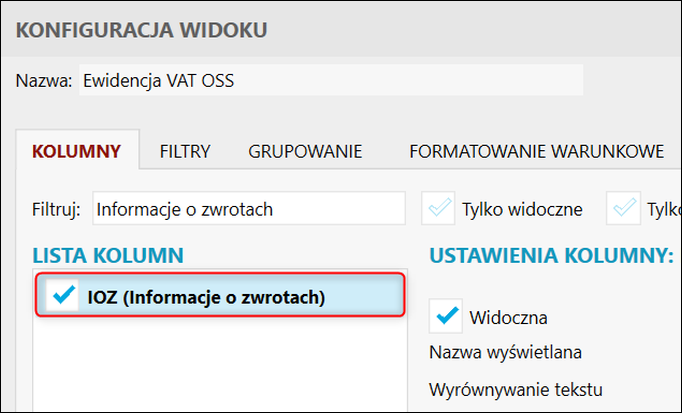Toggle the checkbox right of Tylko widoczne
Screen dimensions: 682x413
[x=626, y=209]
